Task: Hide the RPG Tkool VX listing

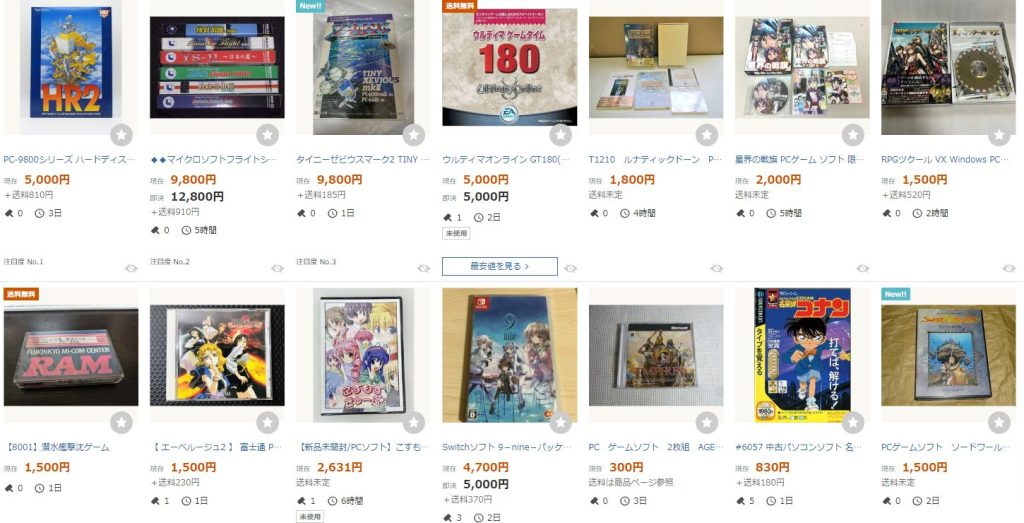Action: 1009,268
